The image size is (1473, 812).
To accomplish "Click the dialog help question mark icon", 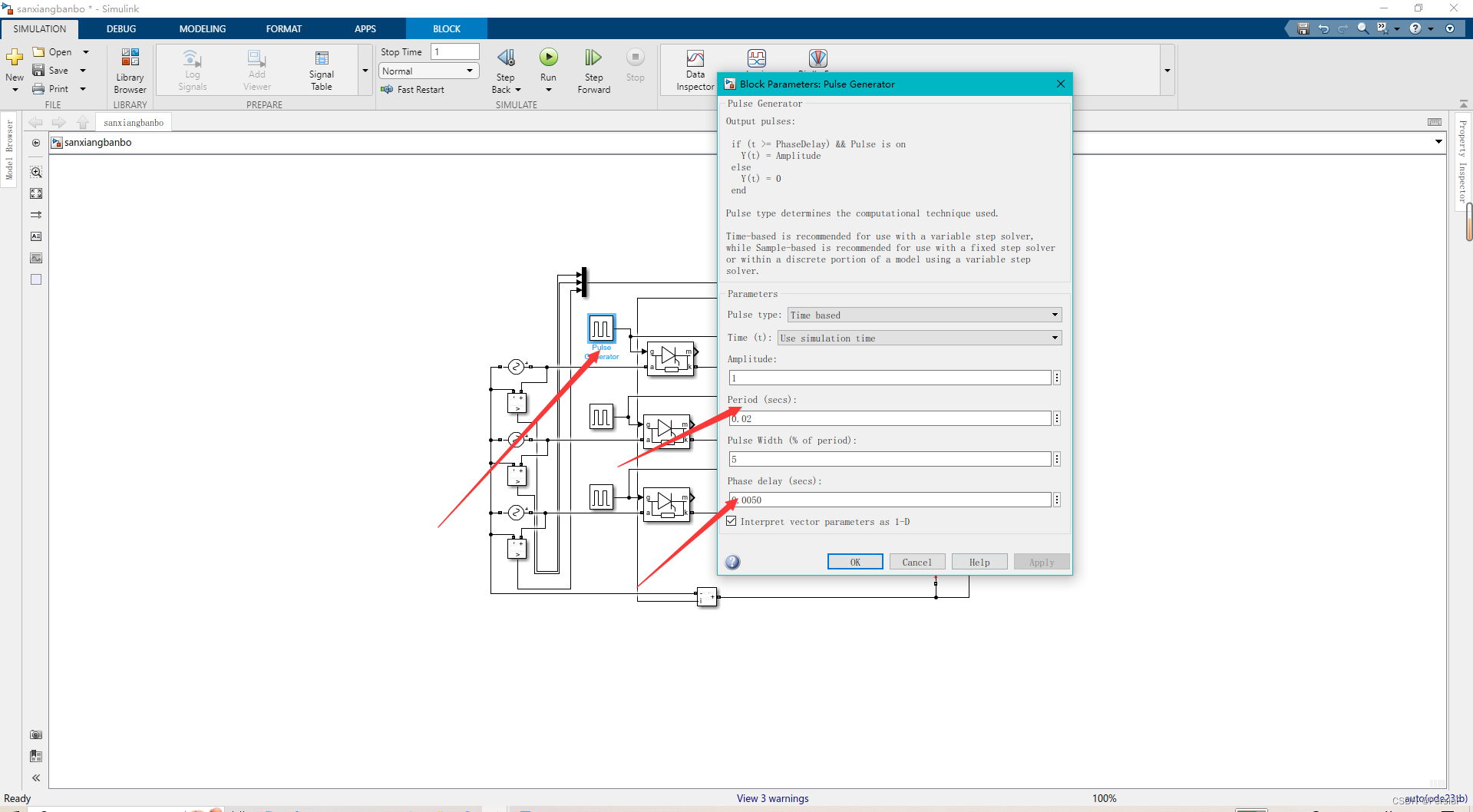I will [x=733, y=562].
